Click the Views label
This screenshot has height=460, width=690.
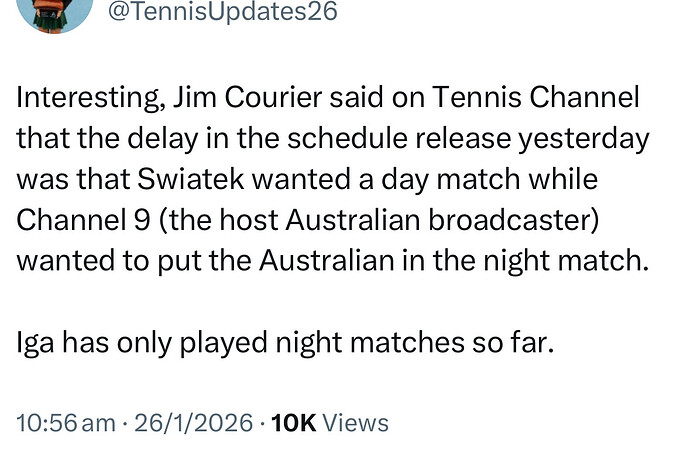[355, 423]
